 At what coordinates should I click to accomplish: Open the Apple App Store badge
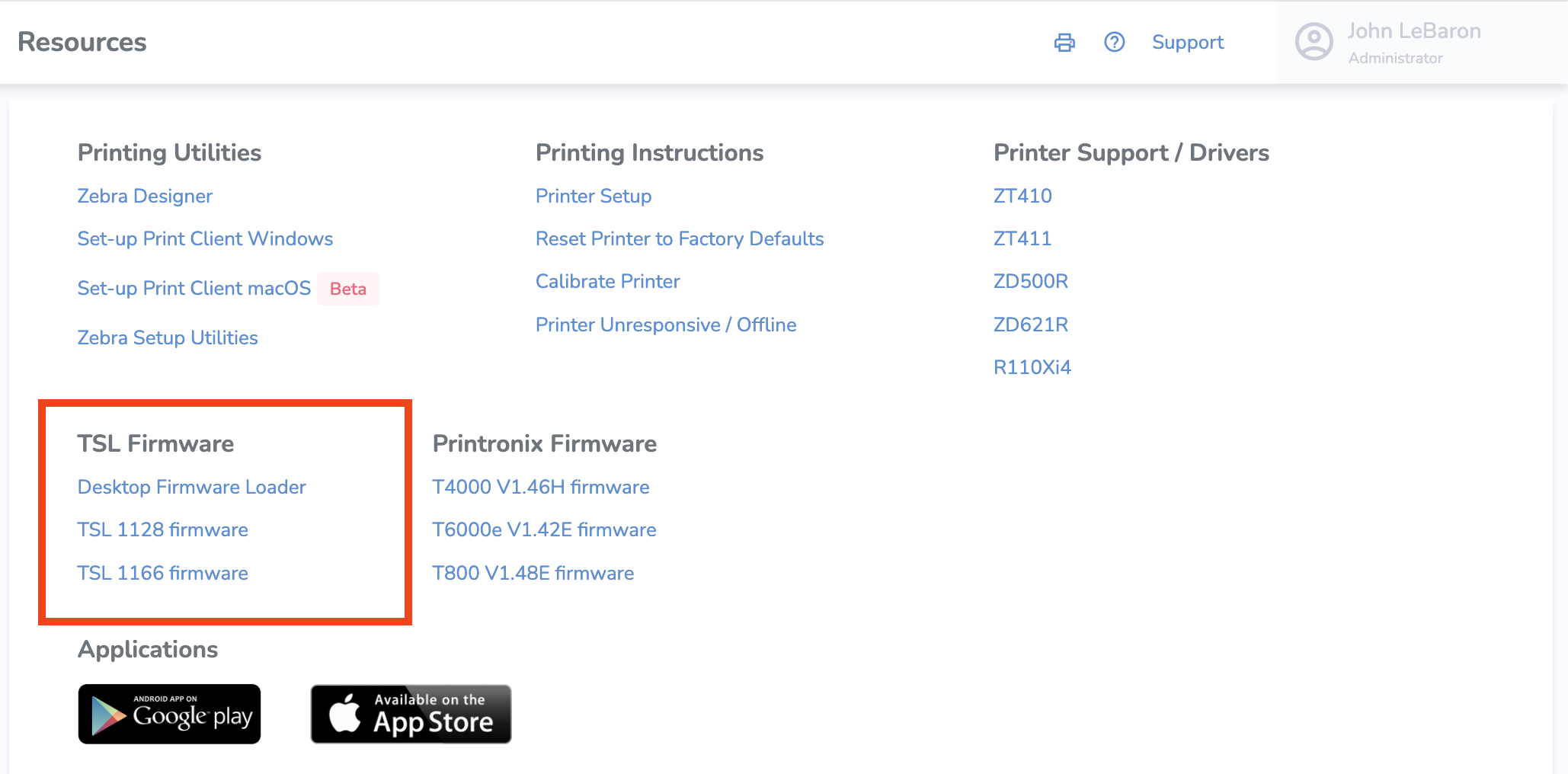(x=411, y=714)
